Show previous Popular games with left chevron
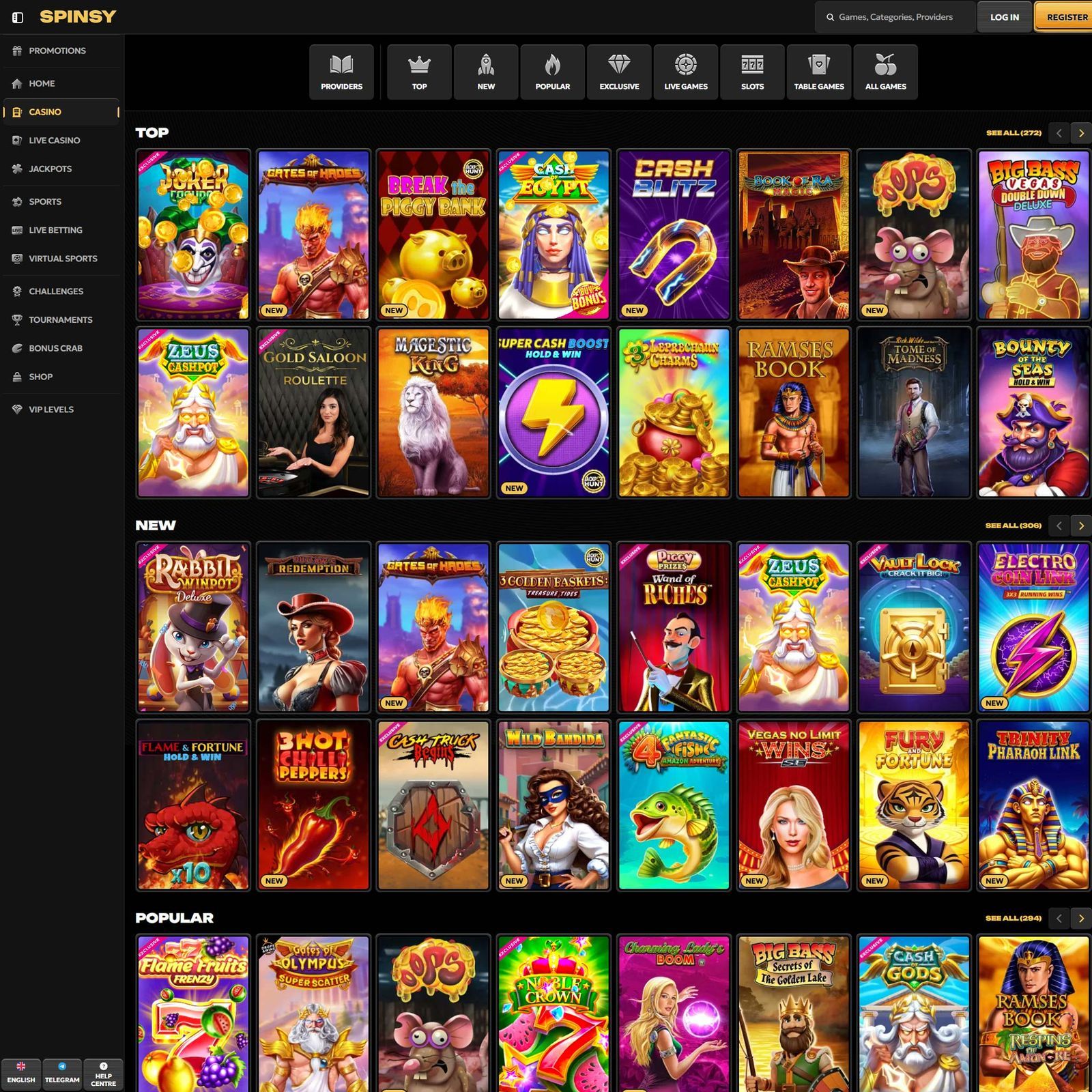 point(1059,918)
